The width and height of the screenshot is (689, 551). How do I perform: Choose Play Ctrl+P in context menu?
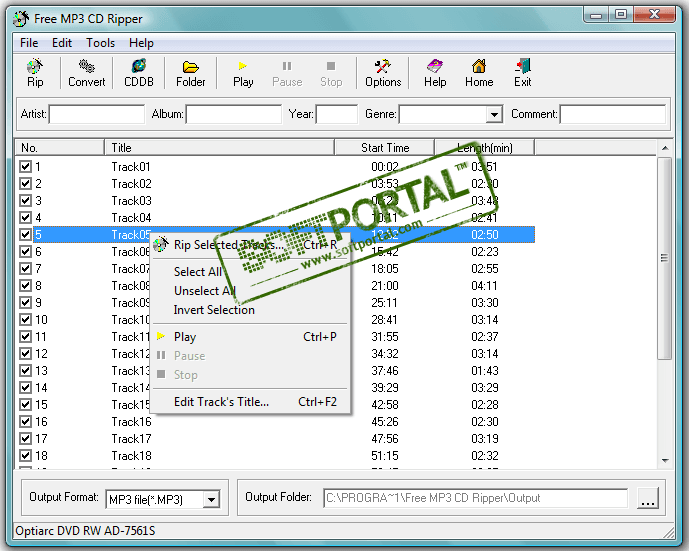click(x=250, y=337)
